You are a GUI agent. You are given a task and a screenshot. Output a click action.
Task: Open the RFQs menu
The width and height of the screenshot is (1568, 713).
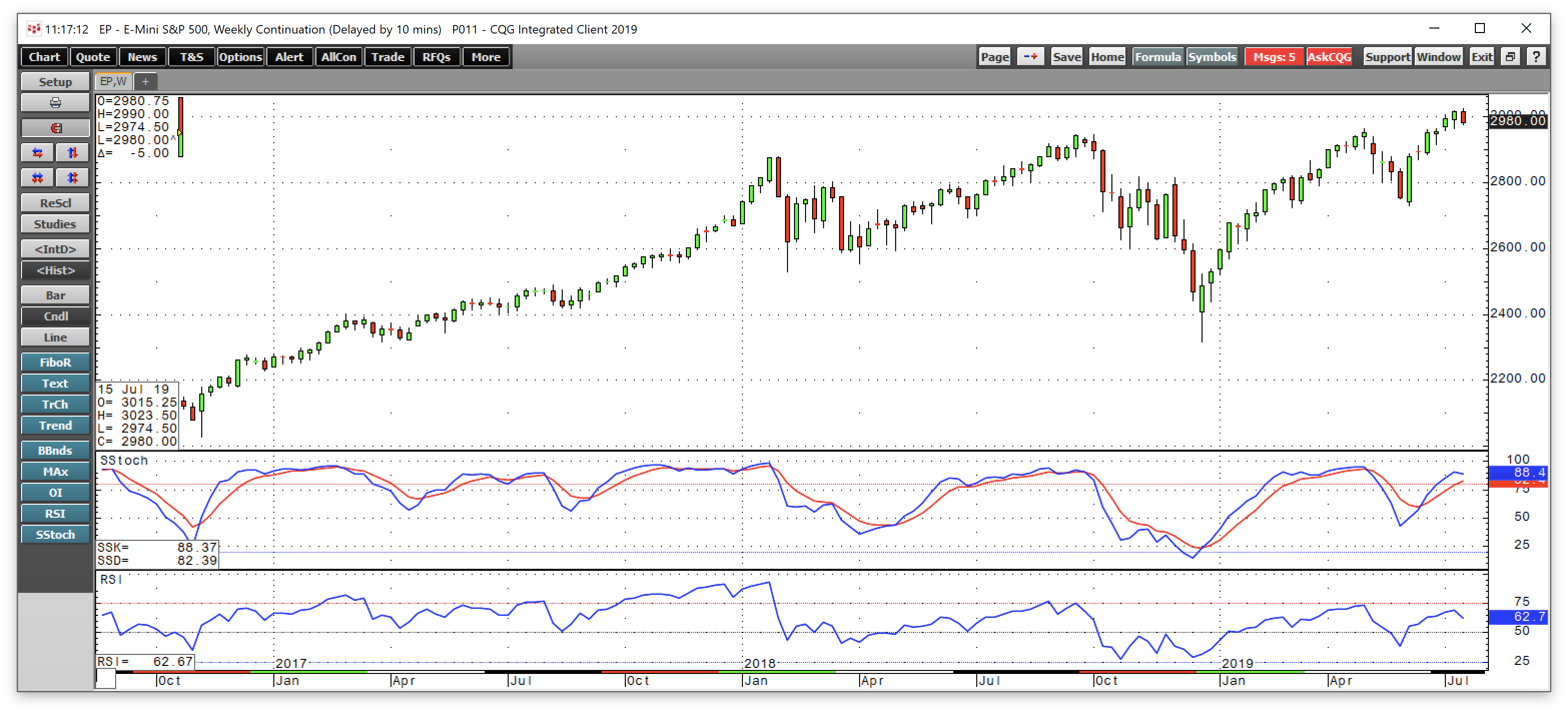click(437, 57)
